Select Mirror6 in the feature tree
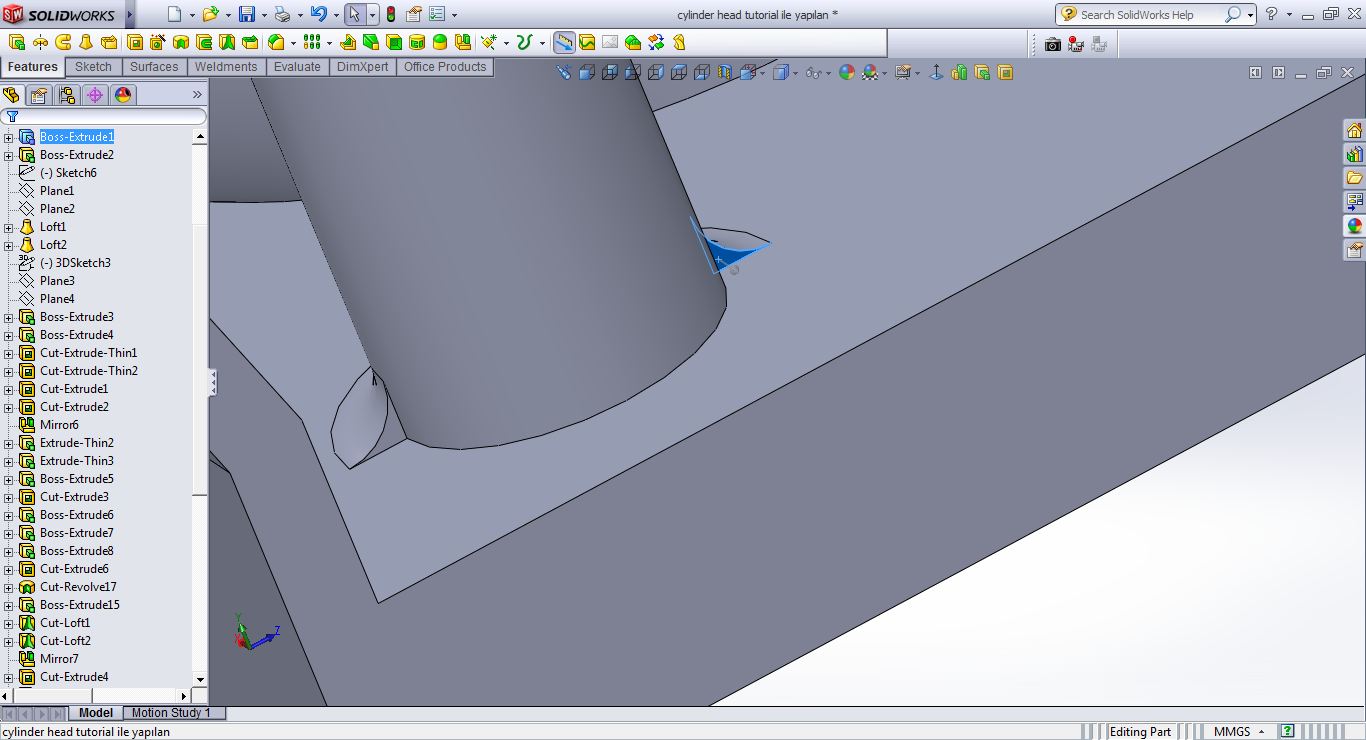 click(59, 425)
